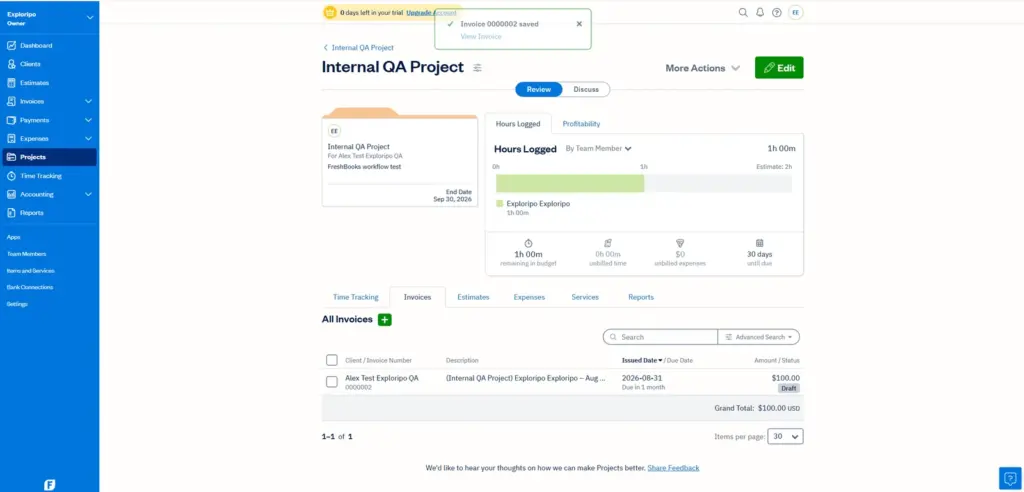Screen dimensions: 1024x492
Task: Open the By Team Member dropdown
Action: (x=598, y=149)
